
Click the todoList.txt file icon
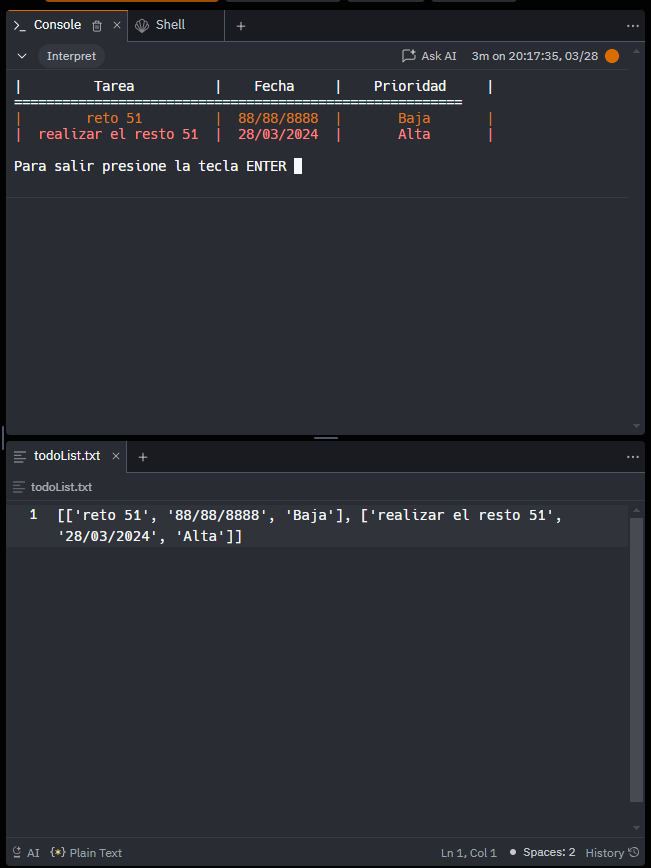point(20,455)
